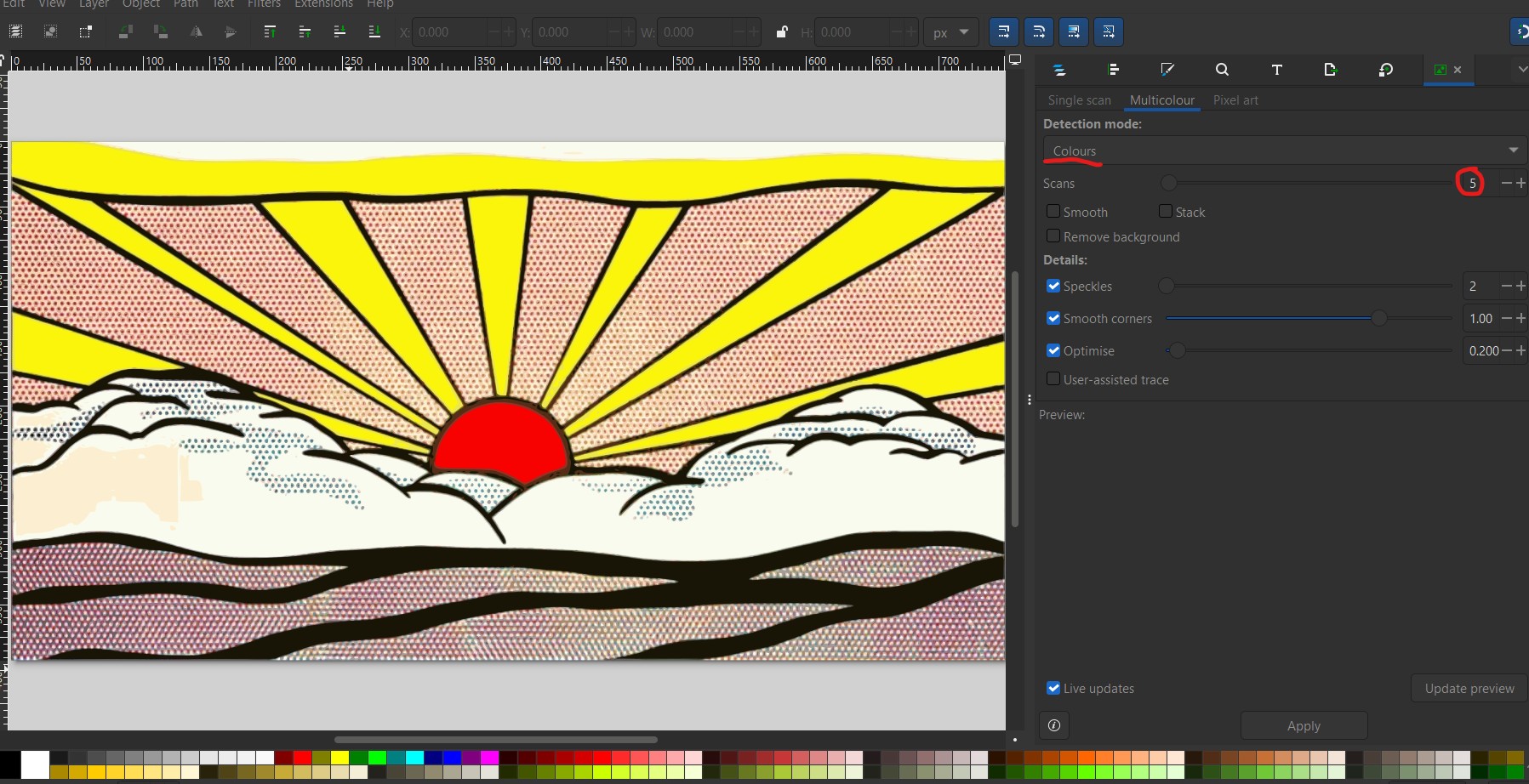This screenshot has height=784, width=1529.
Task: Open the Text and Font panel tab
Action: tap(1276, 70)
